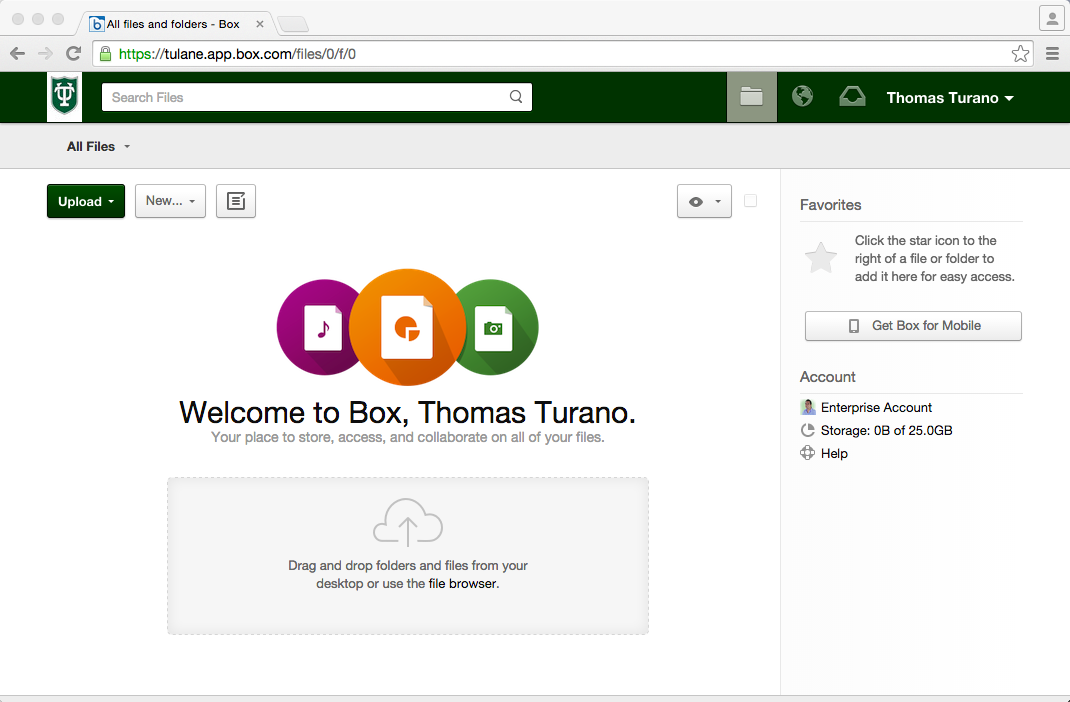
Task: Click the Welcome to Box heading
Action: click(407, 412)
